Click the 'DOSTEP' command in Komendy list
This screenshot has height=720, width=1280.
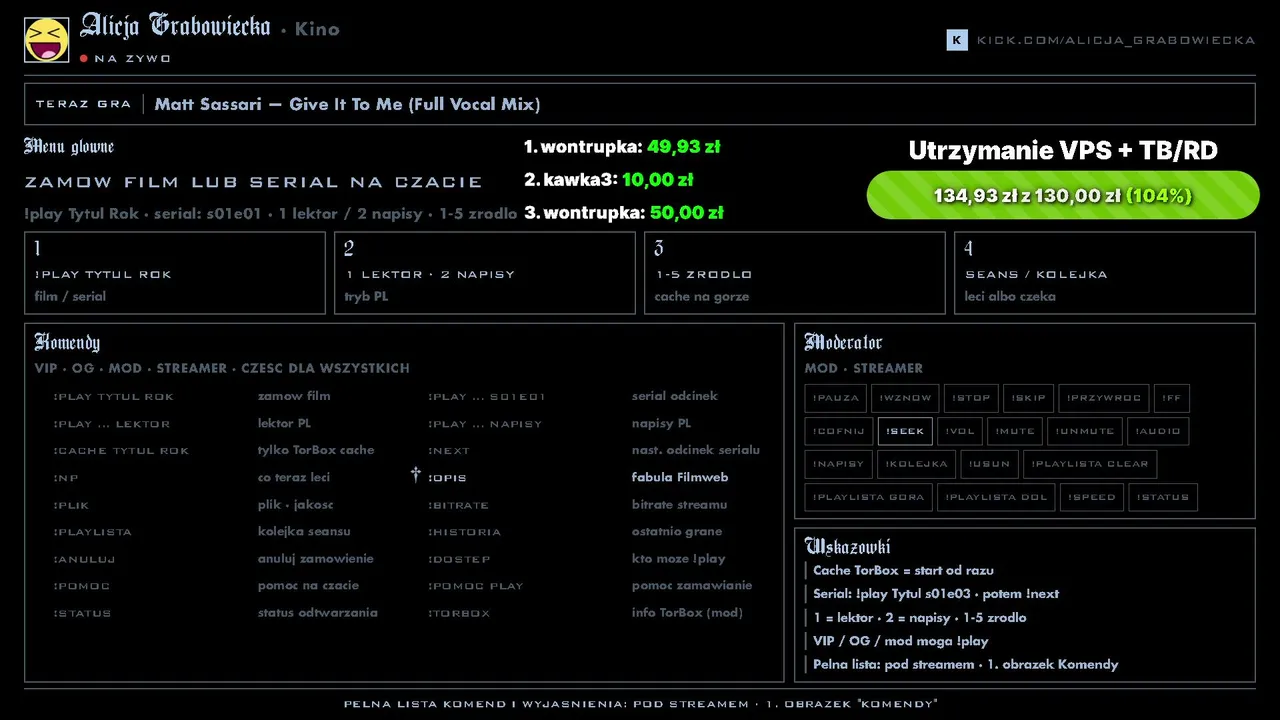pos(459,559)
